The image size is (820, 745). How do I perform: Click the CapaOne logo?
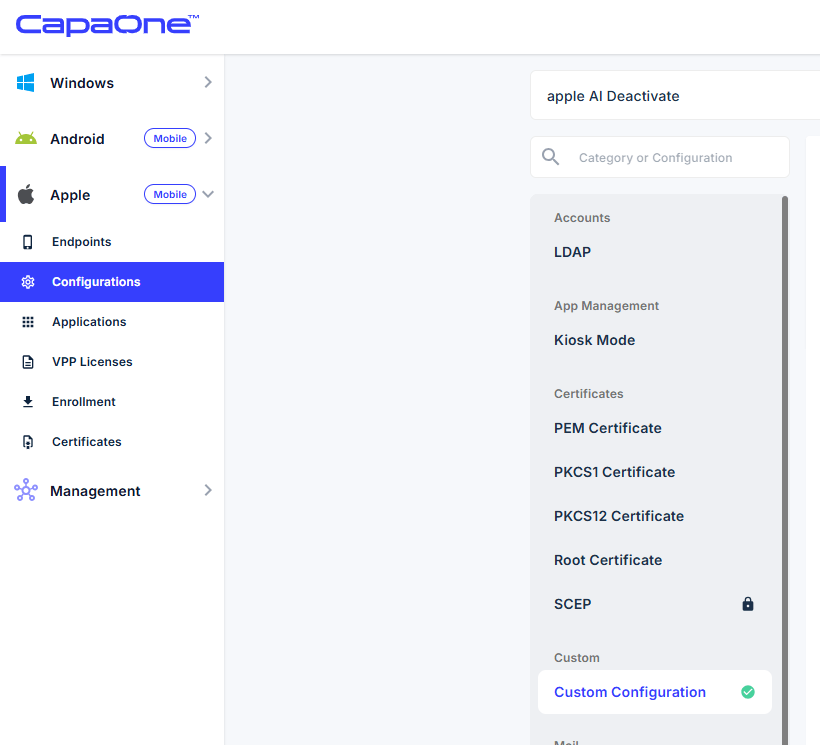click(x=107, y=25)
